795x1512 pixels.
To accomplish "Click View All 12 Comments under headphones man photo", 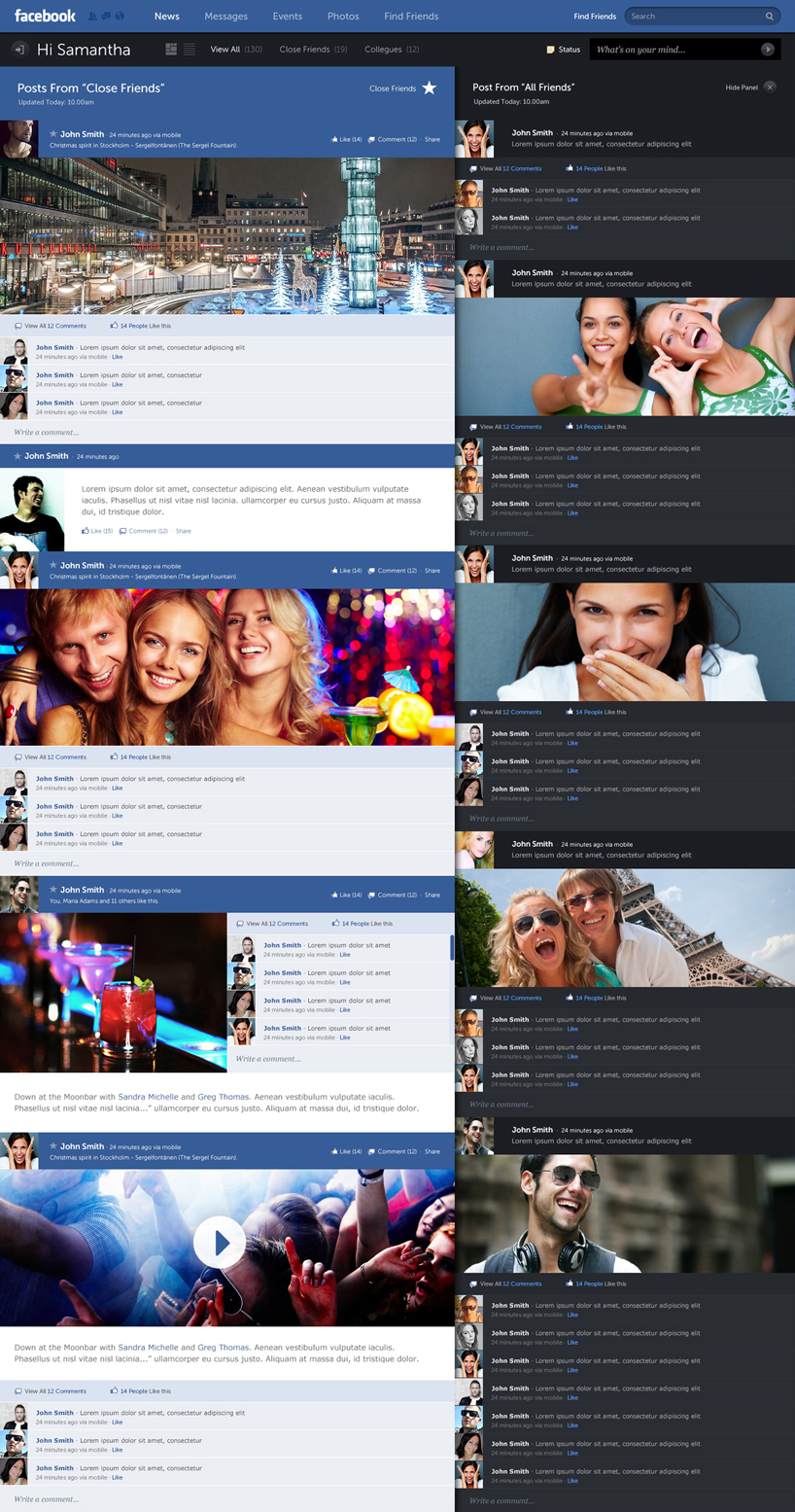I will [x=505, y=1283].
